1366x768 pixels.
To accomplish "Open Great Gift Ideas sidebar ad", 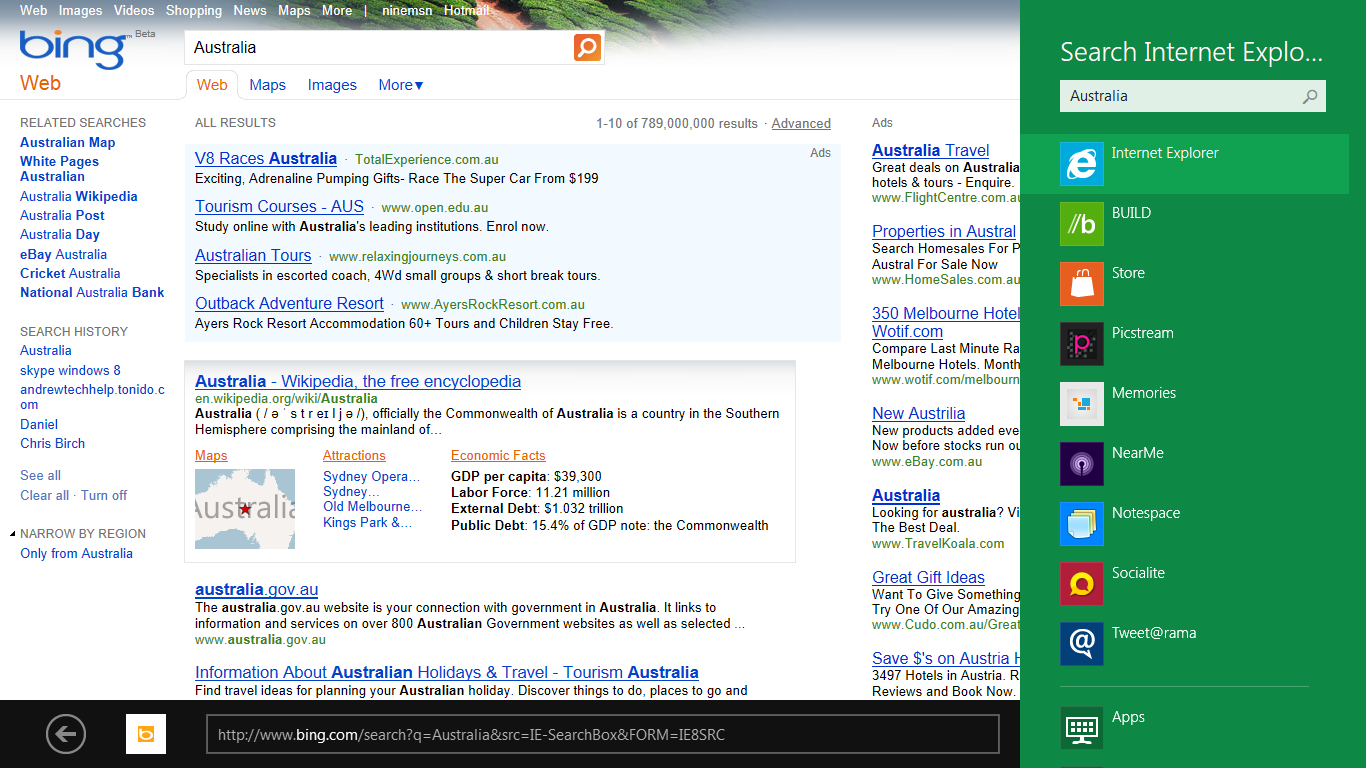I will [928, 577].
